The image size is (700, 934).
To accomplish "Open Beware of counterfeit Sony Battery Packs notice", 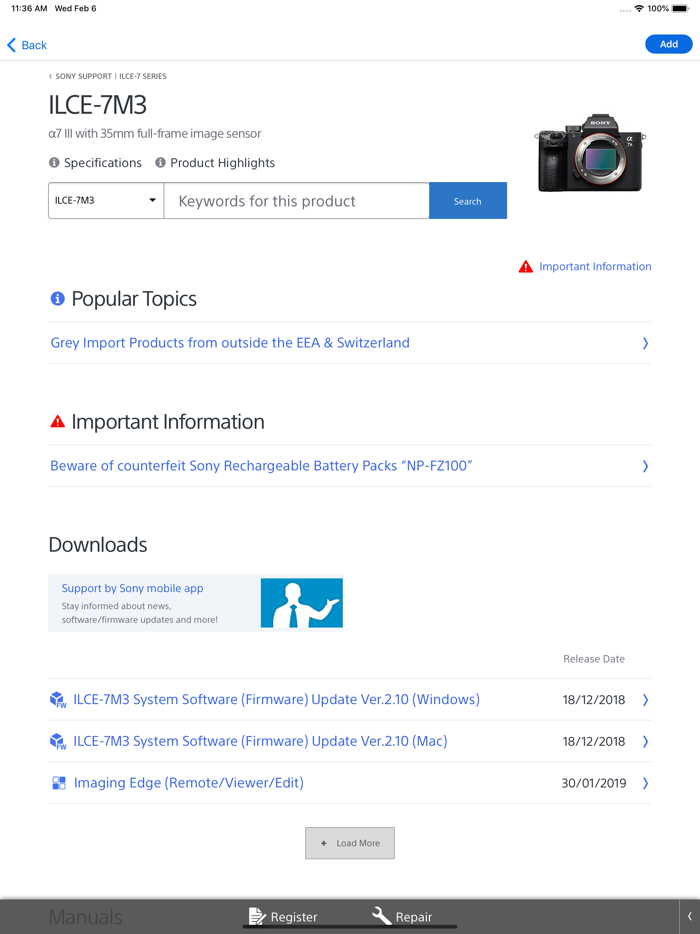I will pyautogui.click(x=261, y=466).
